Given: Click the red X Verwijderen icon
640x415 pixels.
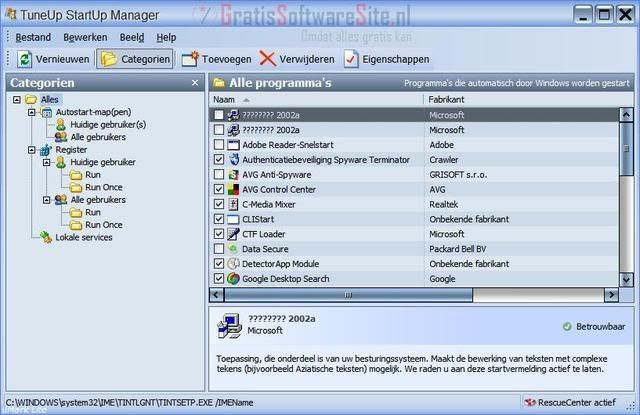Looking at the screenshot, I should click(x=267, y=59).
